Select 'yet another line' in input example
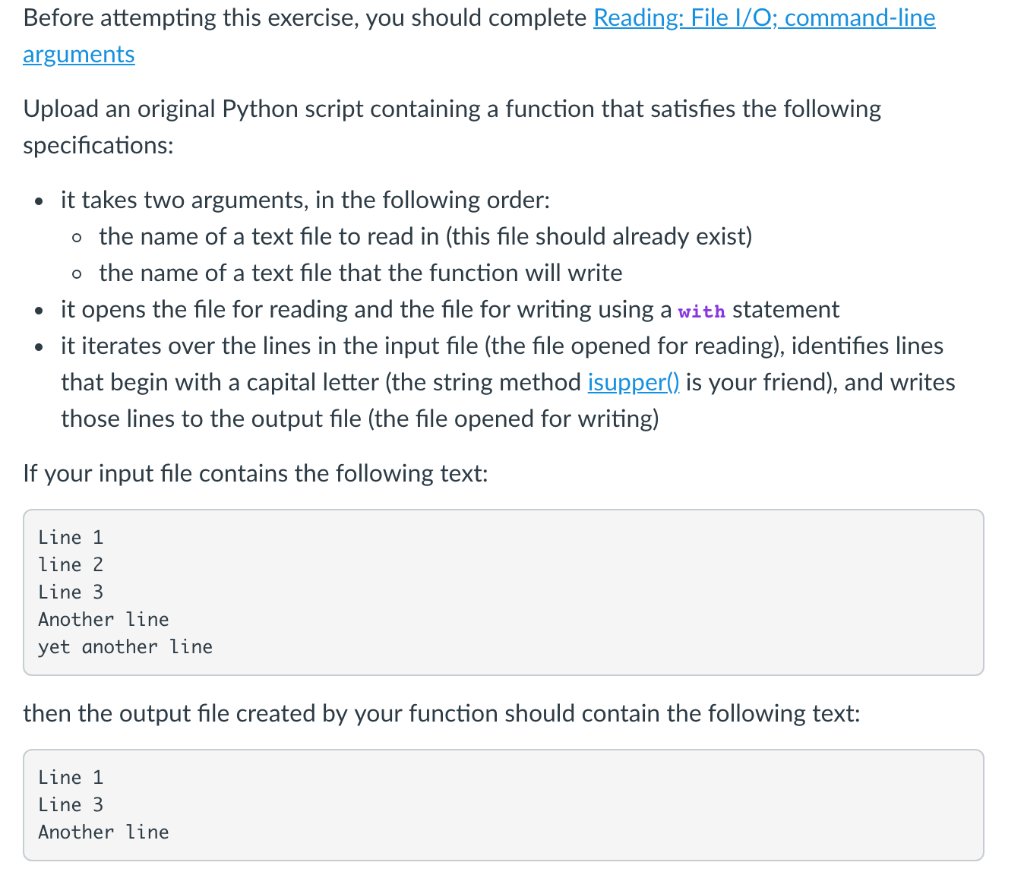 pos(125,647)
